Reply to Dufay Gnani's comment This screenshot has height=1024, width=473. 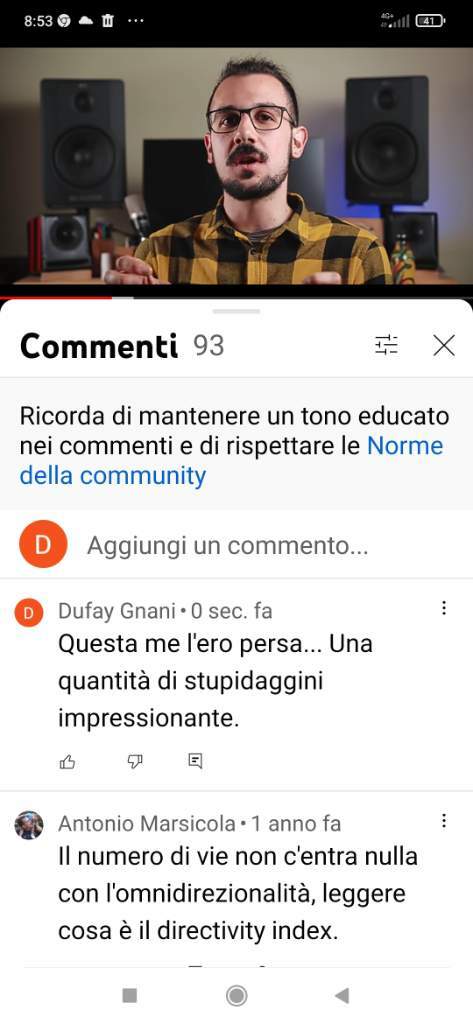coord(195,761)
